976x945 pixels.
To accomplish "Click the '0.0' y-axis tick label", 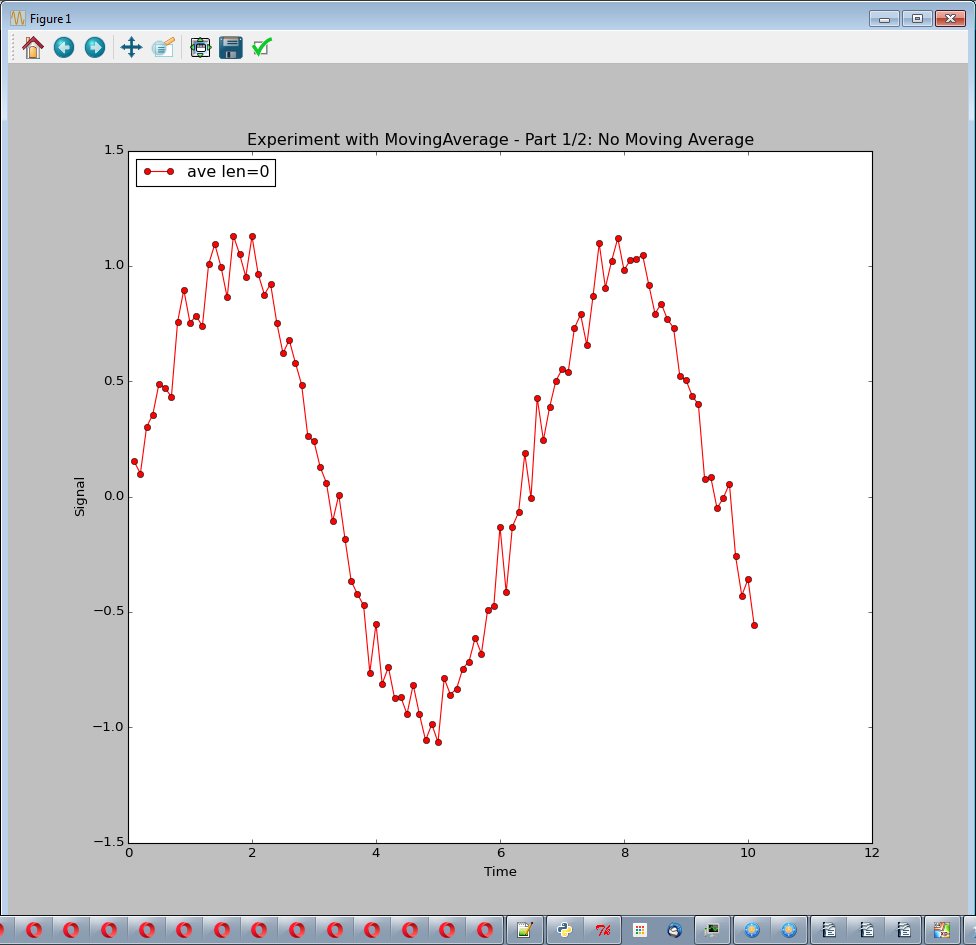I will [114, 496].
